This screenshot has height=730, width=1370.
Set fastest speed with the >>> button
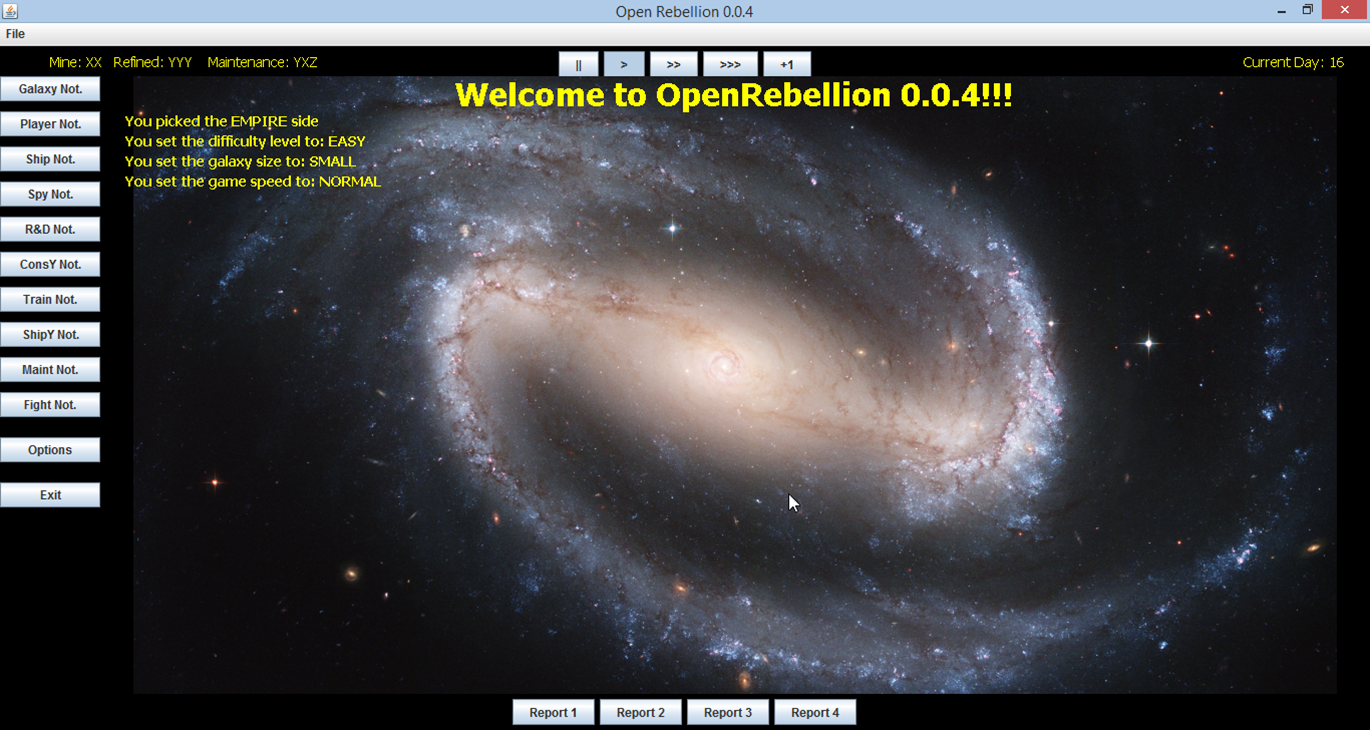tap(730, 64)
